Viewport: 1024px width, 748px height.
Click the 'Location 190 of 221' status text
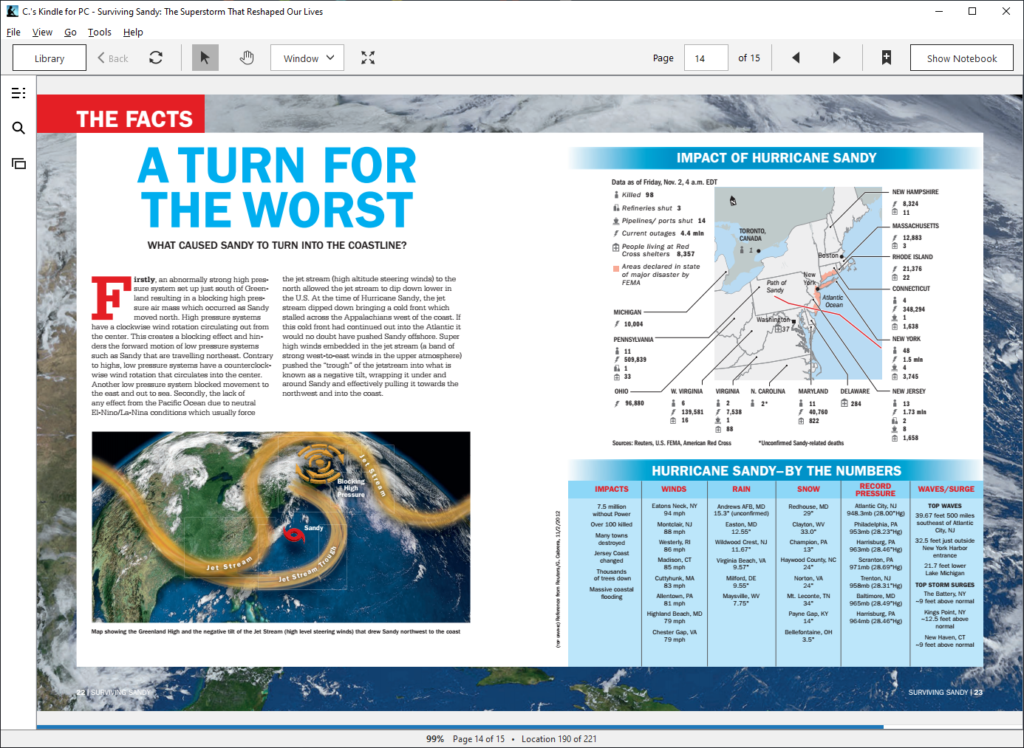(x=559, y=739)
